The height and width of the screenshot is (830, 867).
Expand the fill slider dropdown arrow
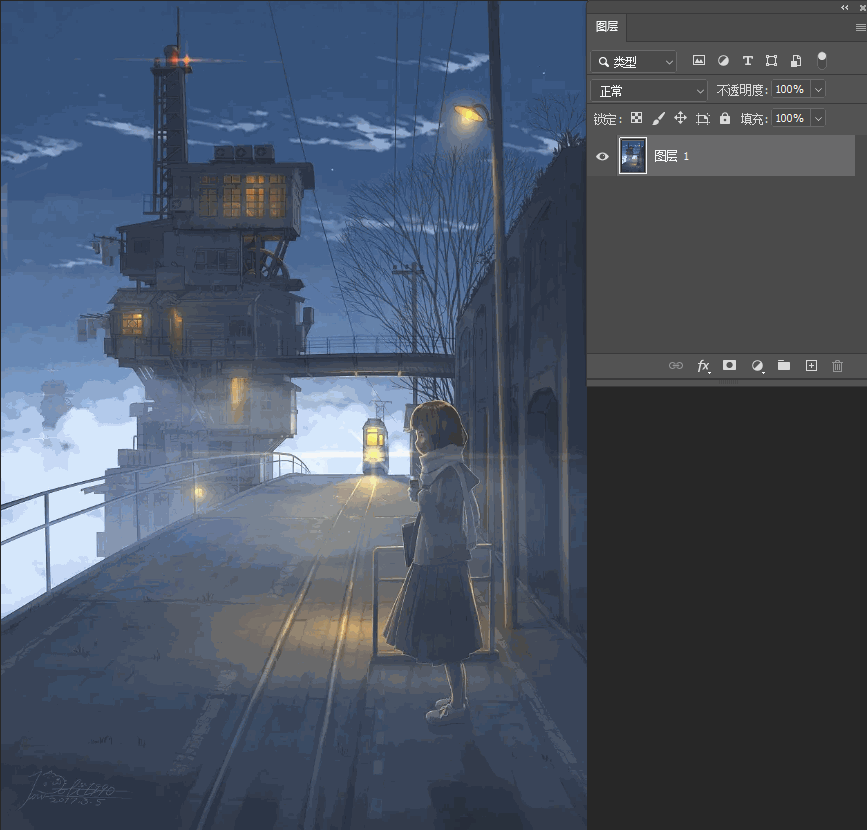click(818, 118)
